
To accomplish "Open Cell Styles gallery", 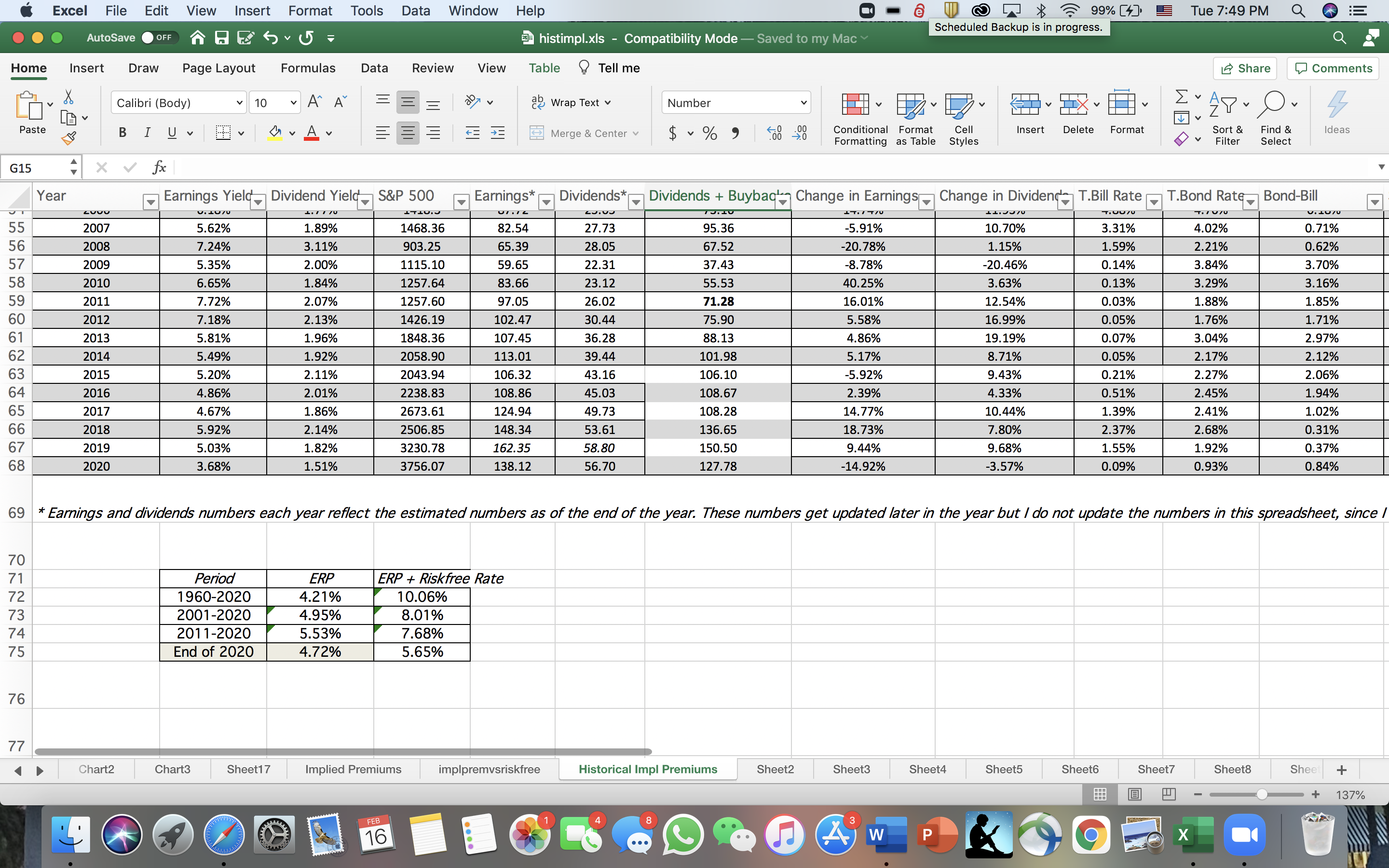I will [x=963, y=115].
